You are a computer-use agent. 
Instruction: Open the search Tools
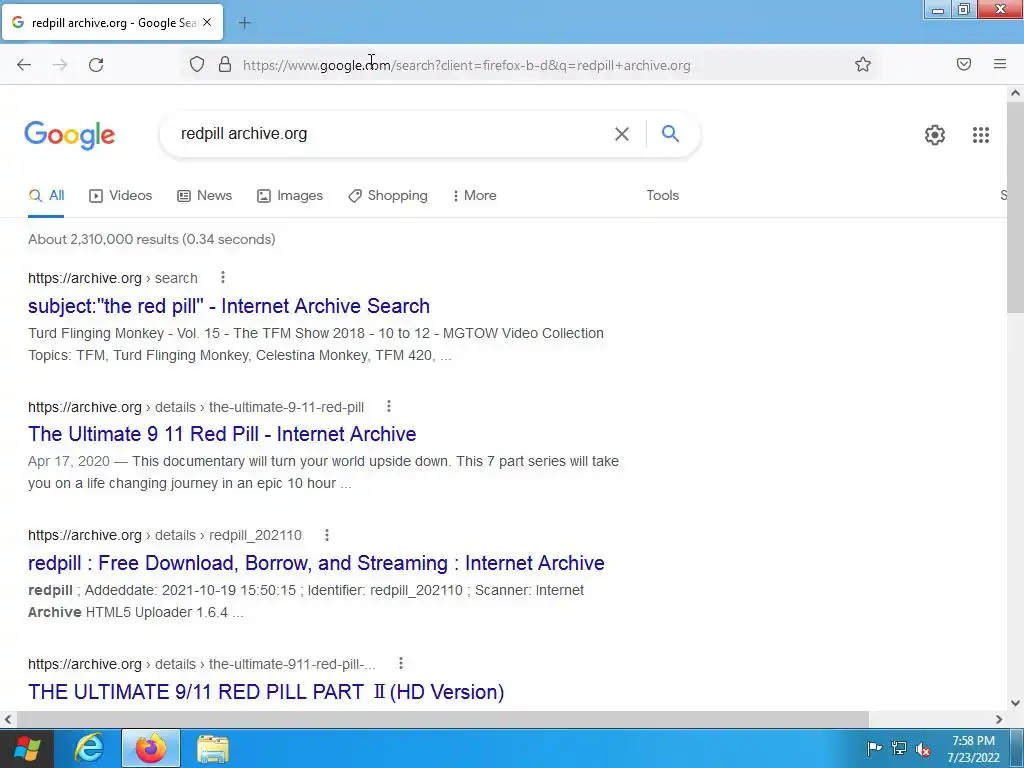pos(663,195)
